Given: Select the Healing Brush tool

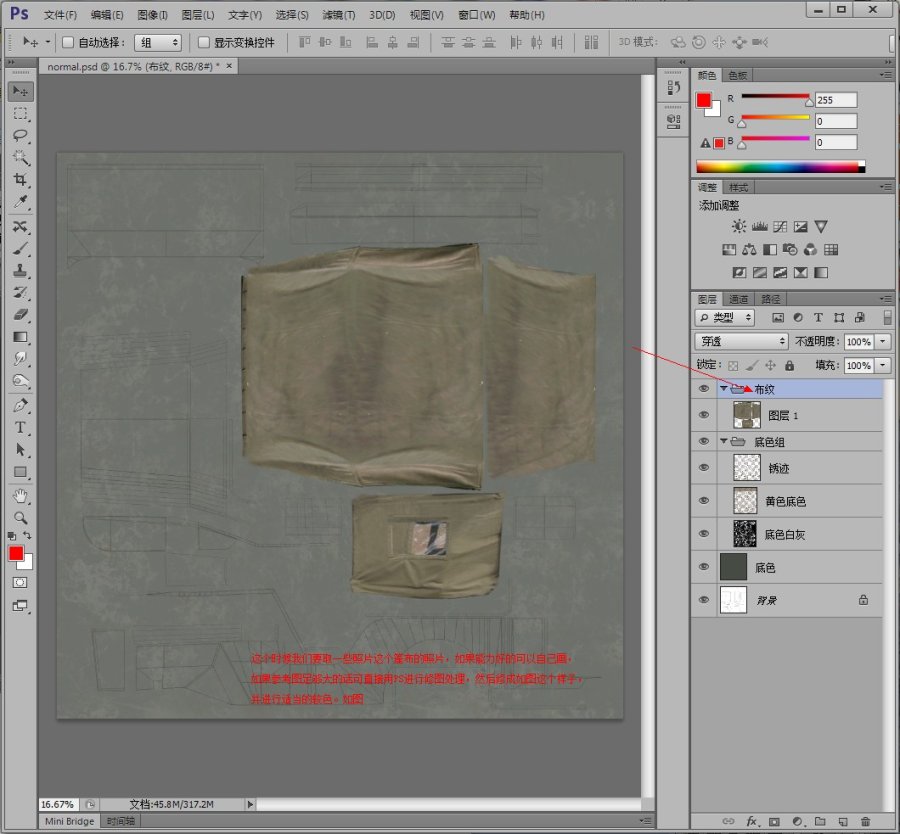Looking at the screenshot, I should tap(21, 227).
